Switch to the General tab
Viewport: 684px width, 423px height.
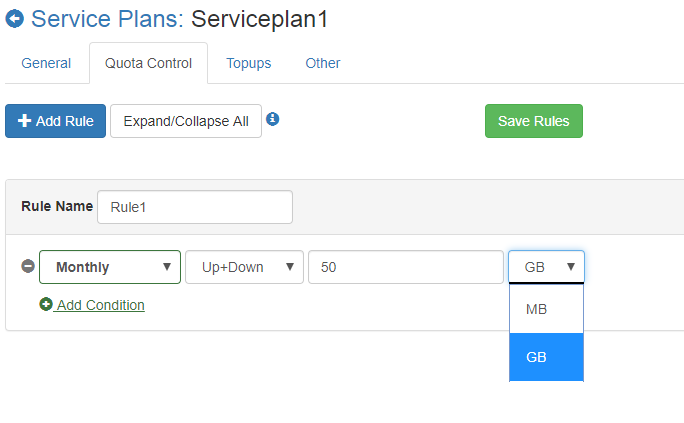point(46,63)
